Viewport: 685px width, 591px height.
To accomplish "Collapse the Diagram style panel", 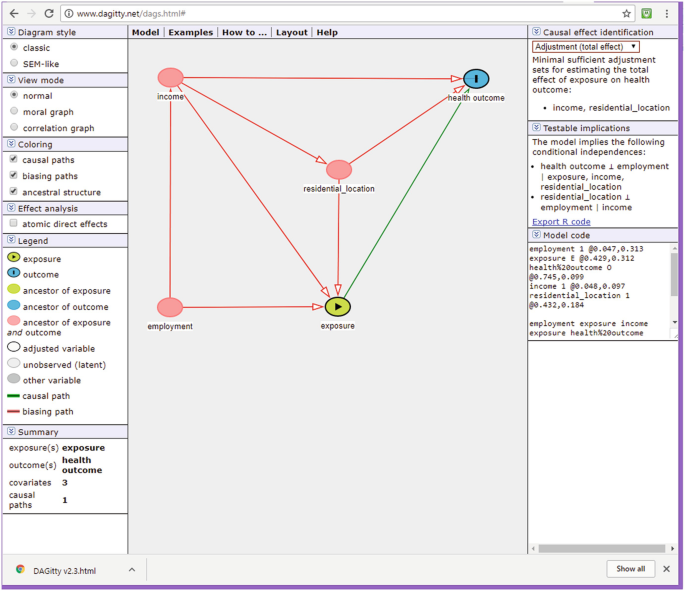I will [10, 32].
